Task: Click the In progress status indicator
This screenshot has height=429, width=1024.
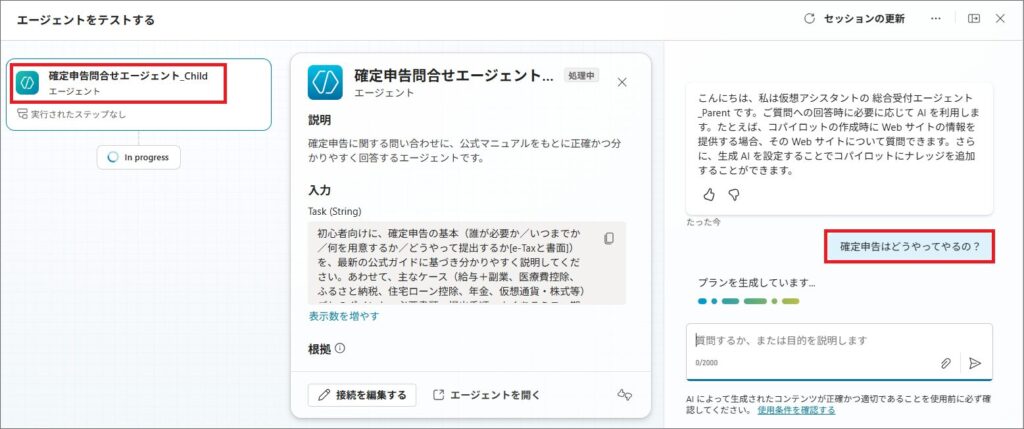Action: (x=139, y=158)
